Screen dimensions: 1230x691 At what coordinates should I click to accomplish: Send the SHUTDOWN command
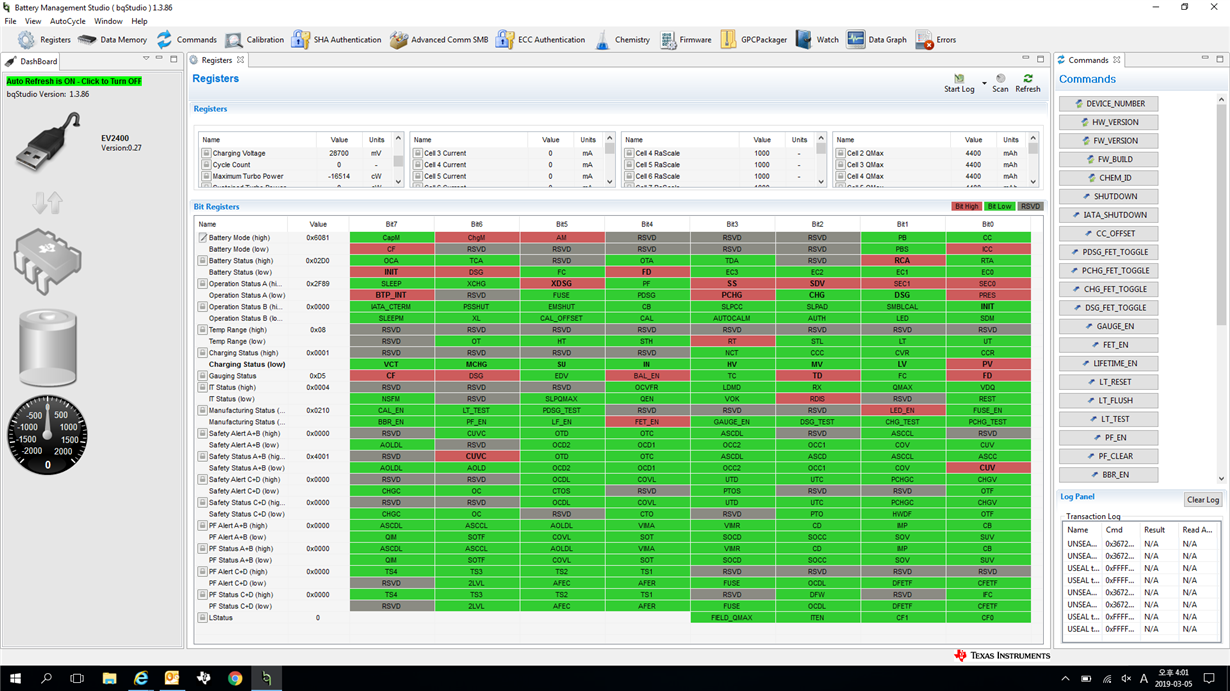(1109, 196)
